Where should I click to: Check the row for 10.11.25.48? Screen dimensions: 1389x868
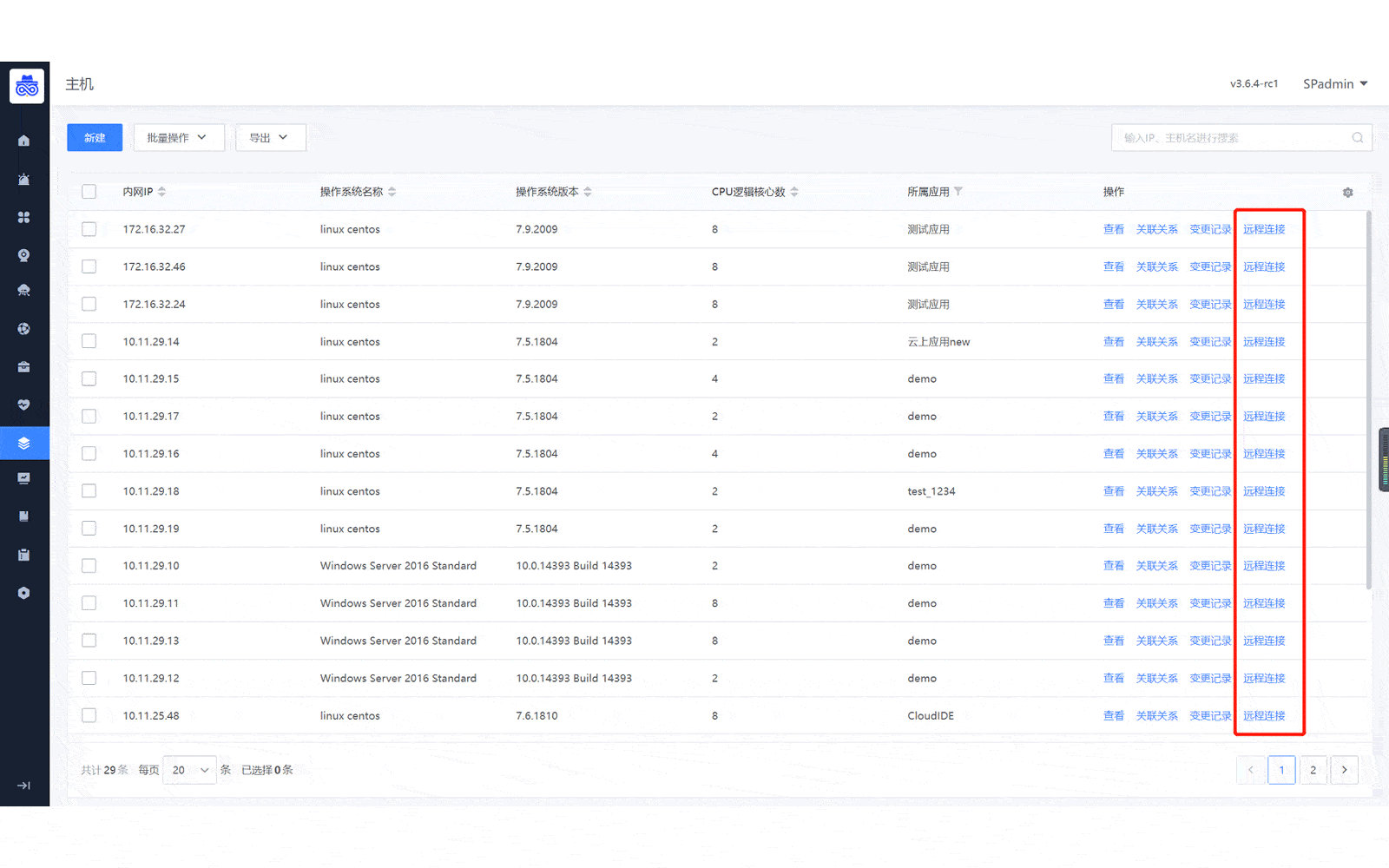pyautogui.click(x=89, y=715)
